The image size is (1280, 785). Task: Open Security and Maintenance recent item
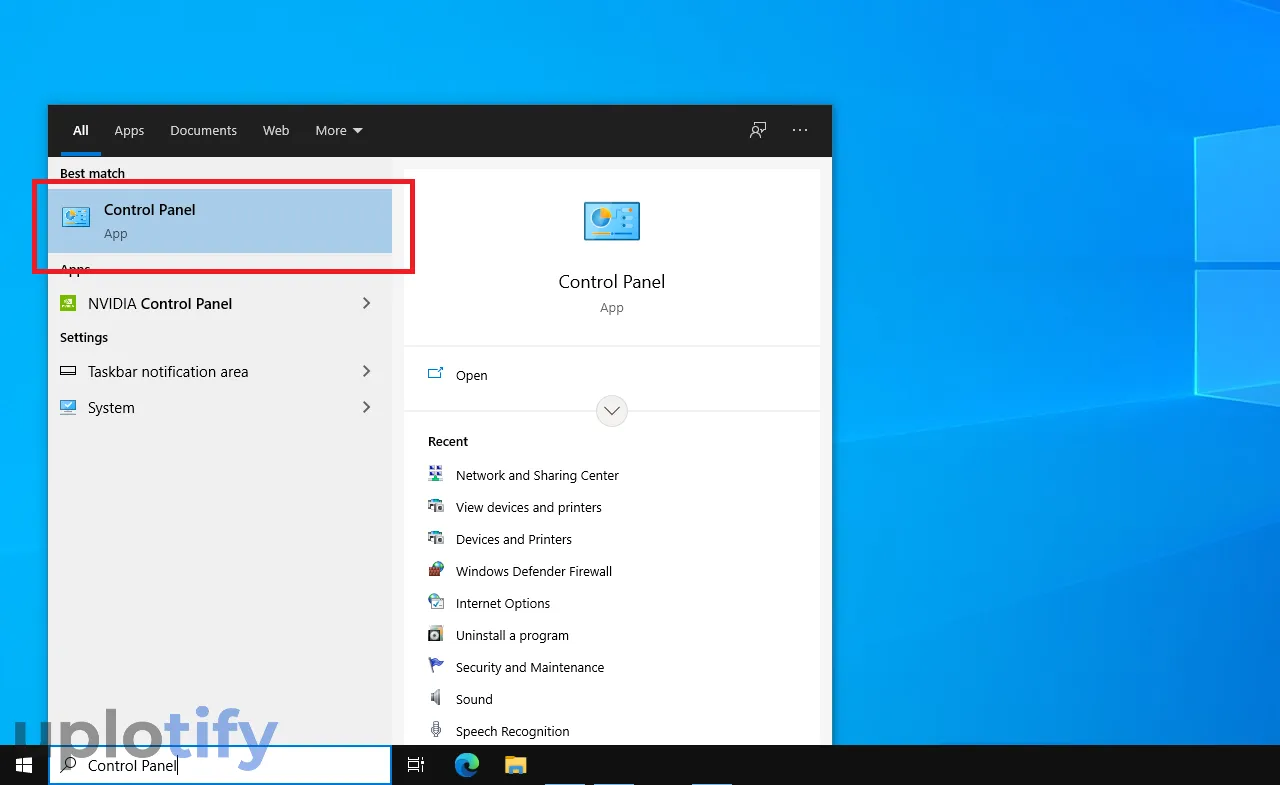(x=530, y=667)
